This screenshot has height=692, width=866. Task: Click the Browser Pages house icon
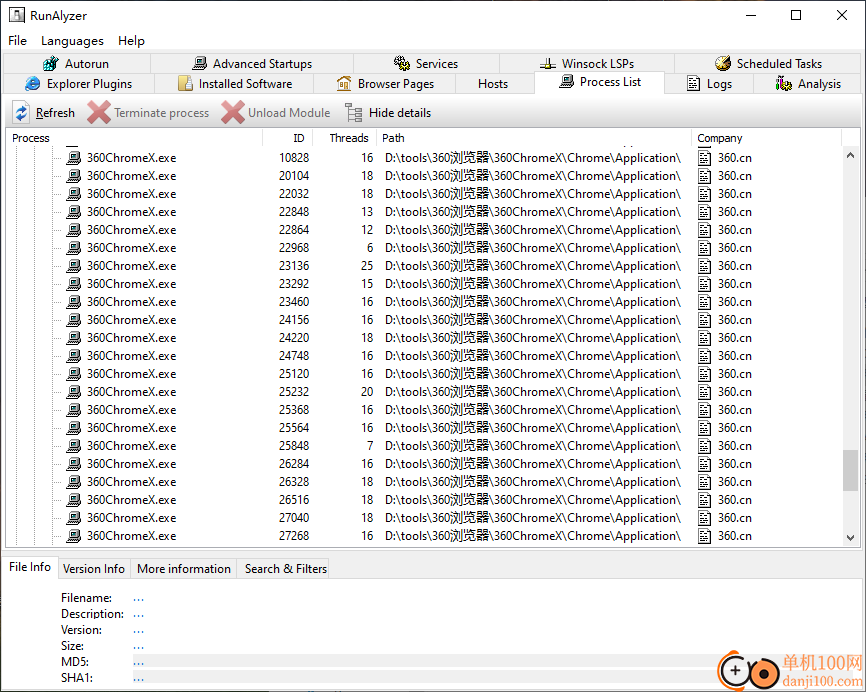click(x=344, y=83)
